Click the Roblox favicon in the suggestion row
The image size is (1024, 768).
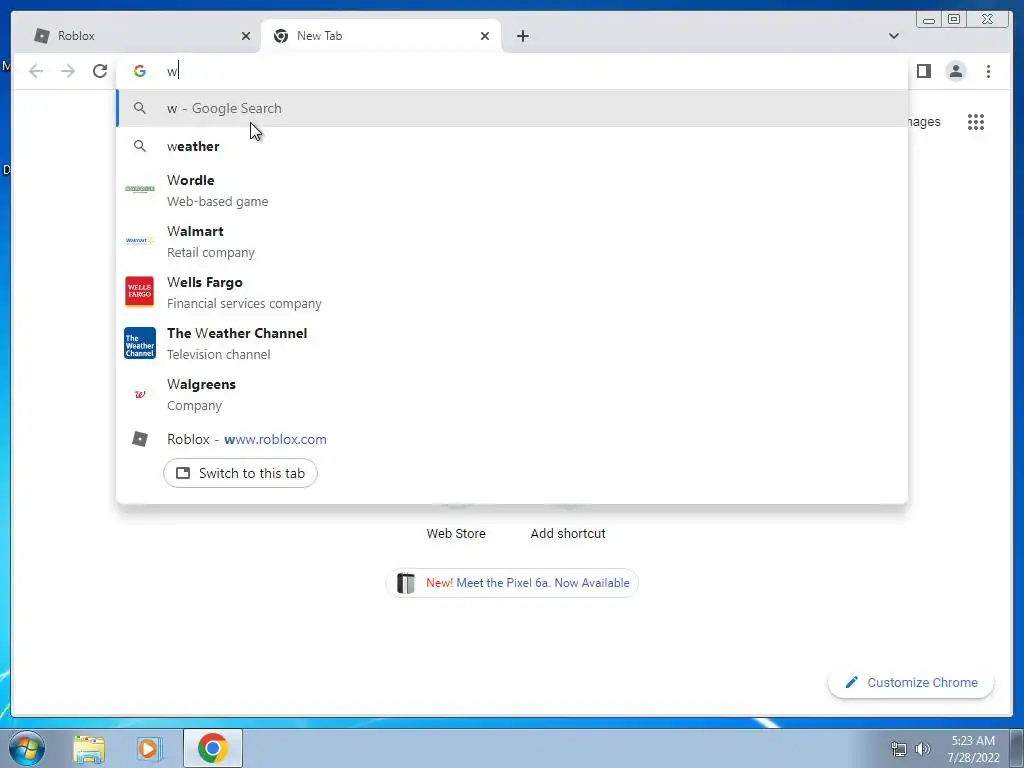[x=140, y=439]
